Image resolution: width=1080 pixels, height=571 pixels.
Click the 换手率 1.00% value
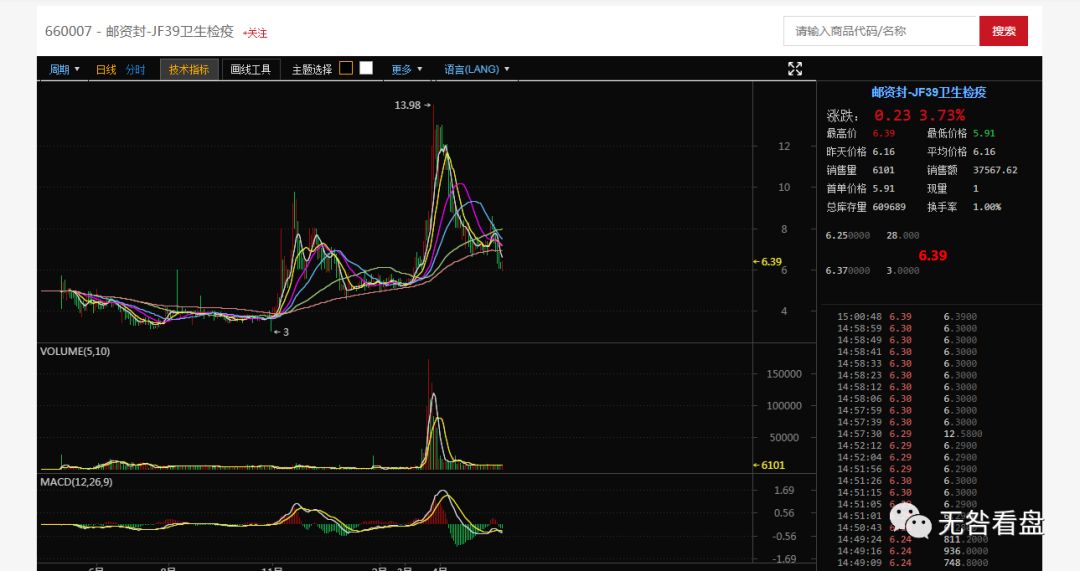click(x=987, y=207)
